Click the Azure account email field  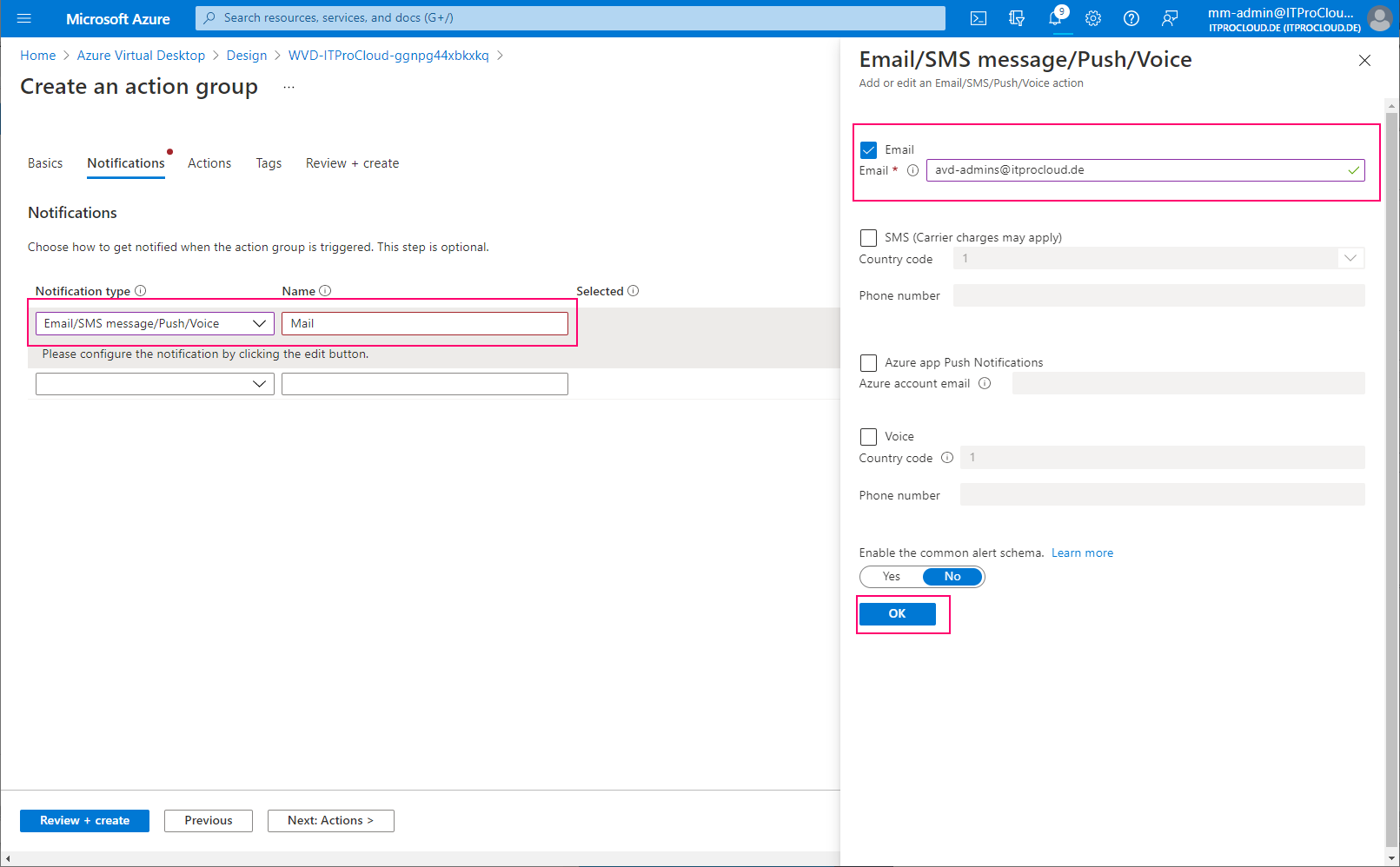1188,383
